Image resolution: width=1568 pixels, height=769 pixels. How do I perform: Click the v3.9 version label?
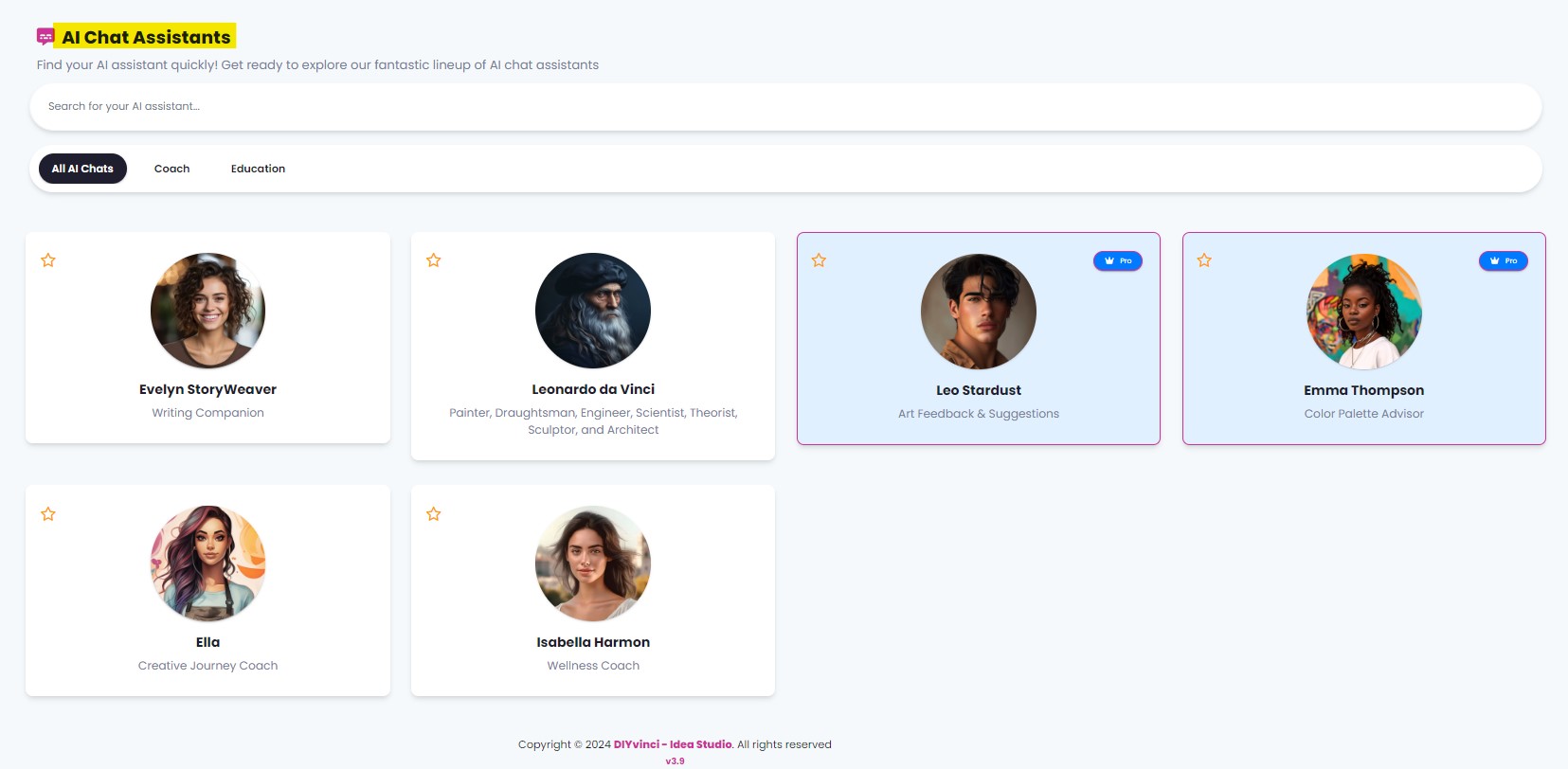pos(675,761)
